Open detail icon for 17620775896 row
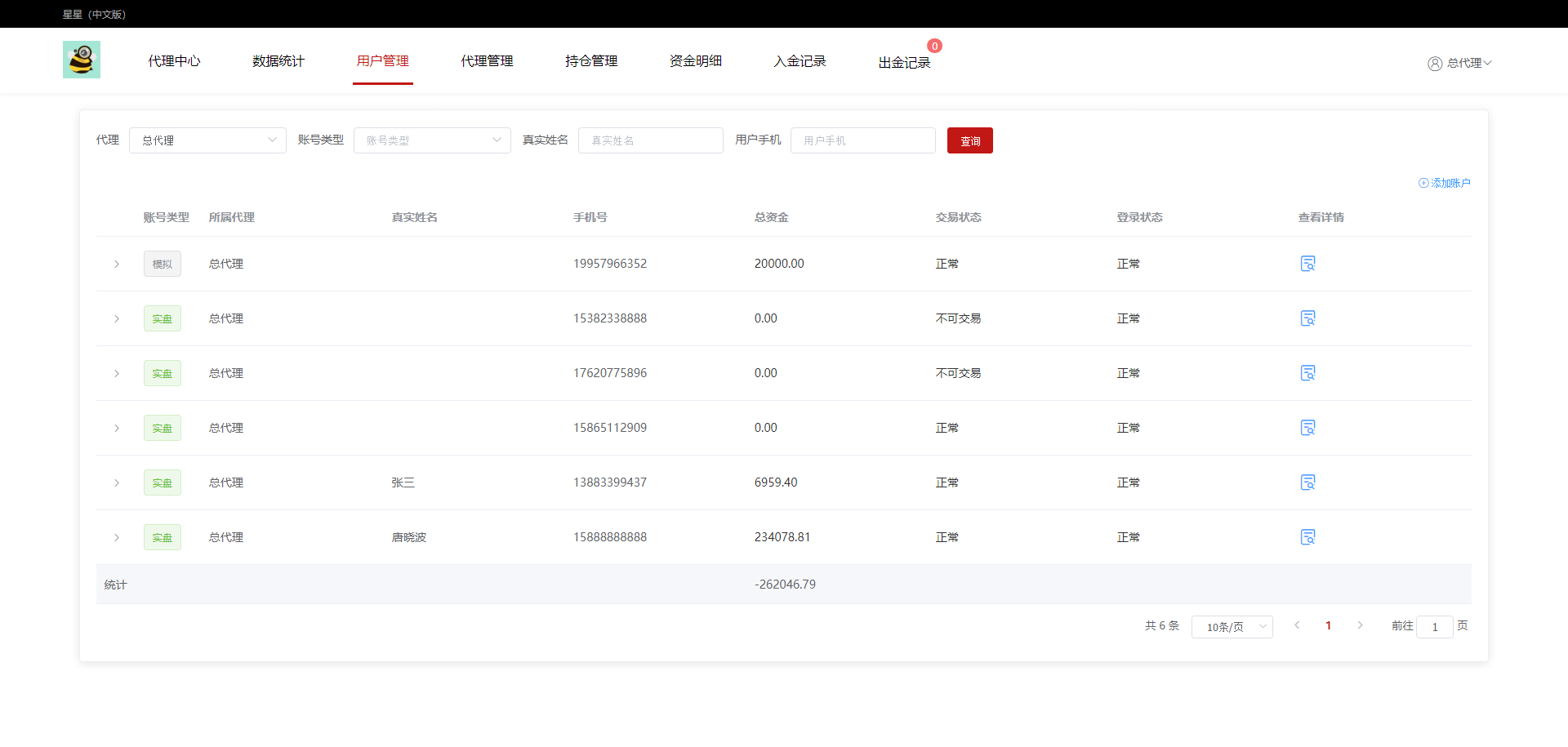 [1307, 373]
